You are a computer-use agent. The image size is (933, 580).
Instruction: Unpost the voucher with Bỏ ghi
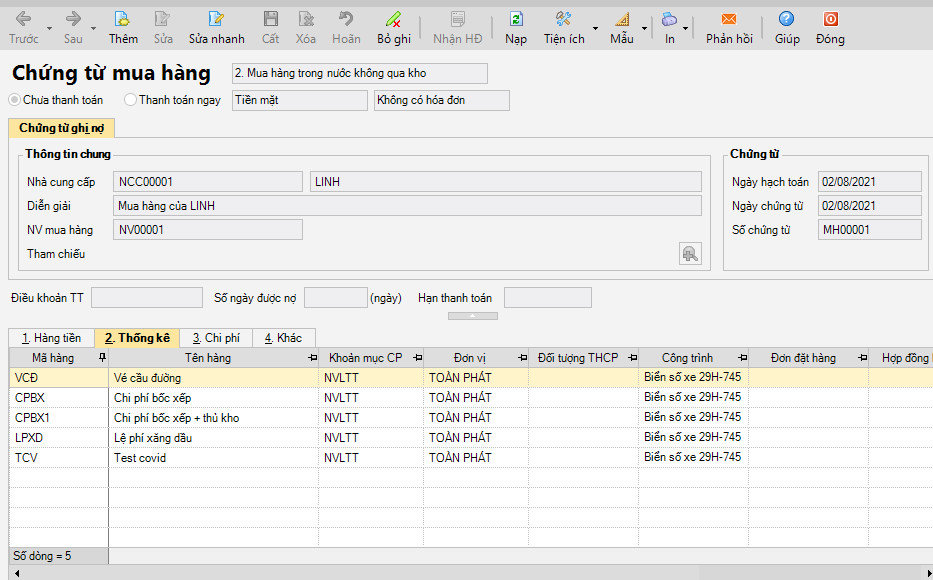394,27
